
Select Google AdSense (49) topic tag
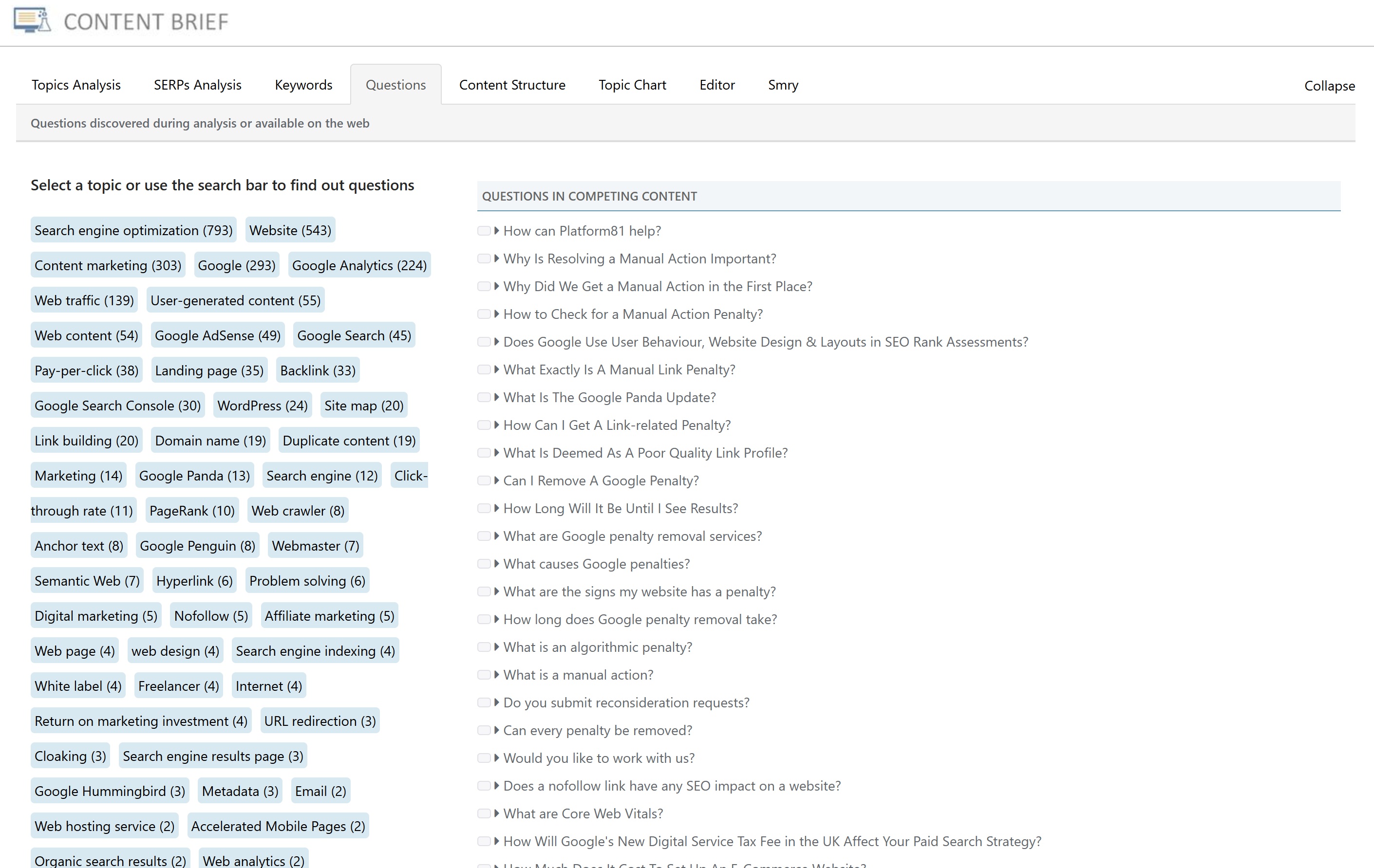(217, 335)
